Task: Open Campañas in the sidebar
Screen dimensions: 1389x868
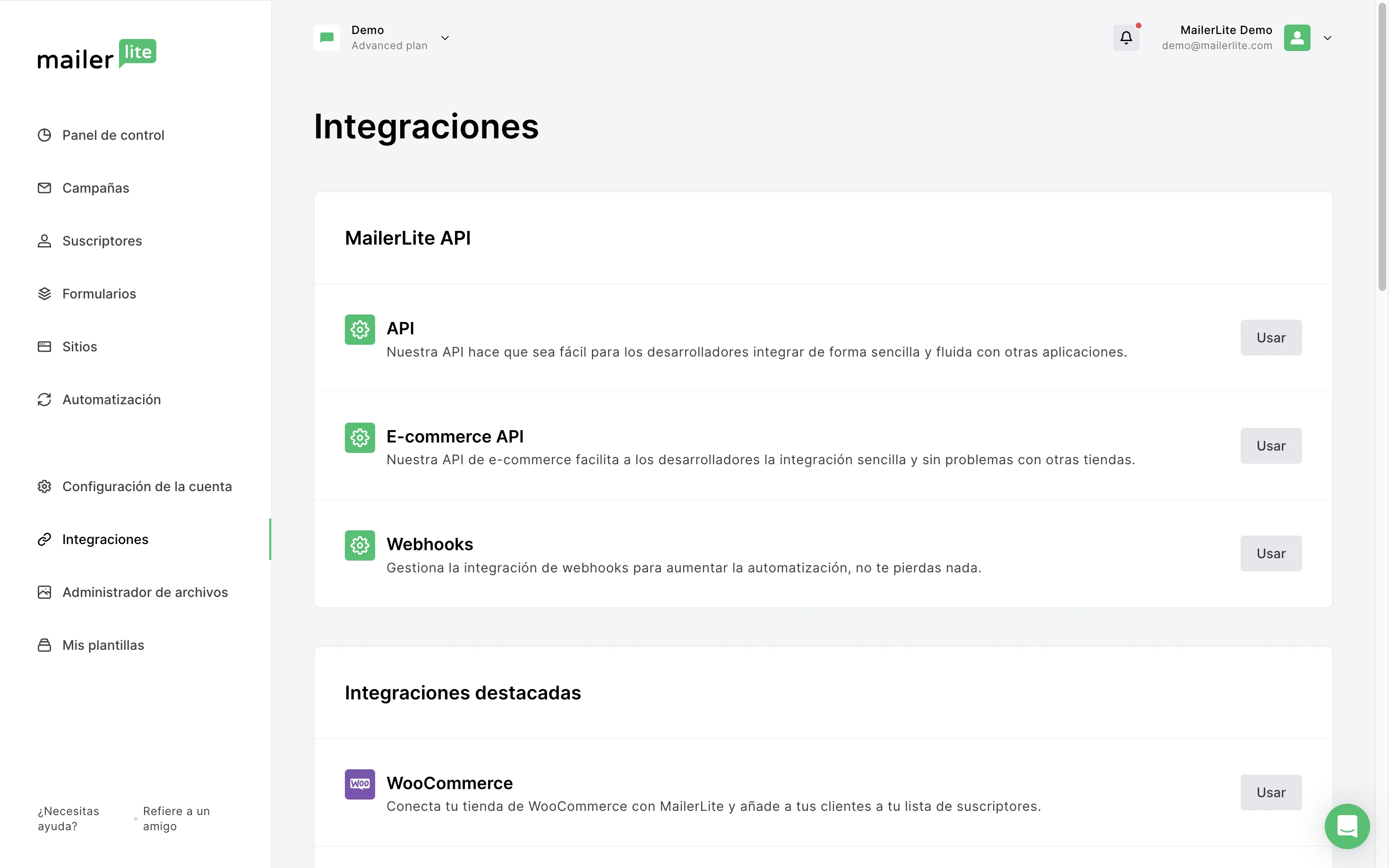Action: pos(95,188)
